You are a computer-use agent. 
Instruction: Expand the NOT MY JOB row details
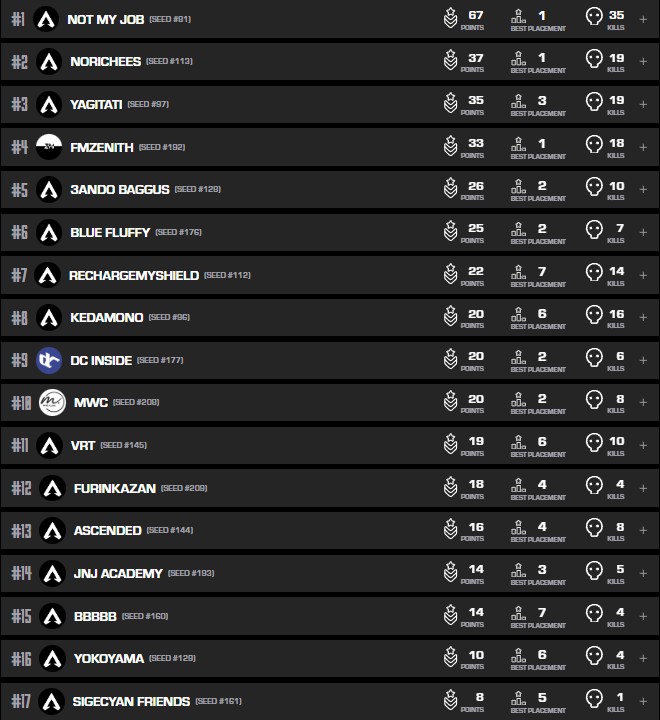(x=643, y=19)
